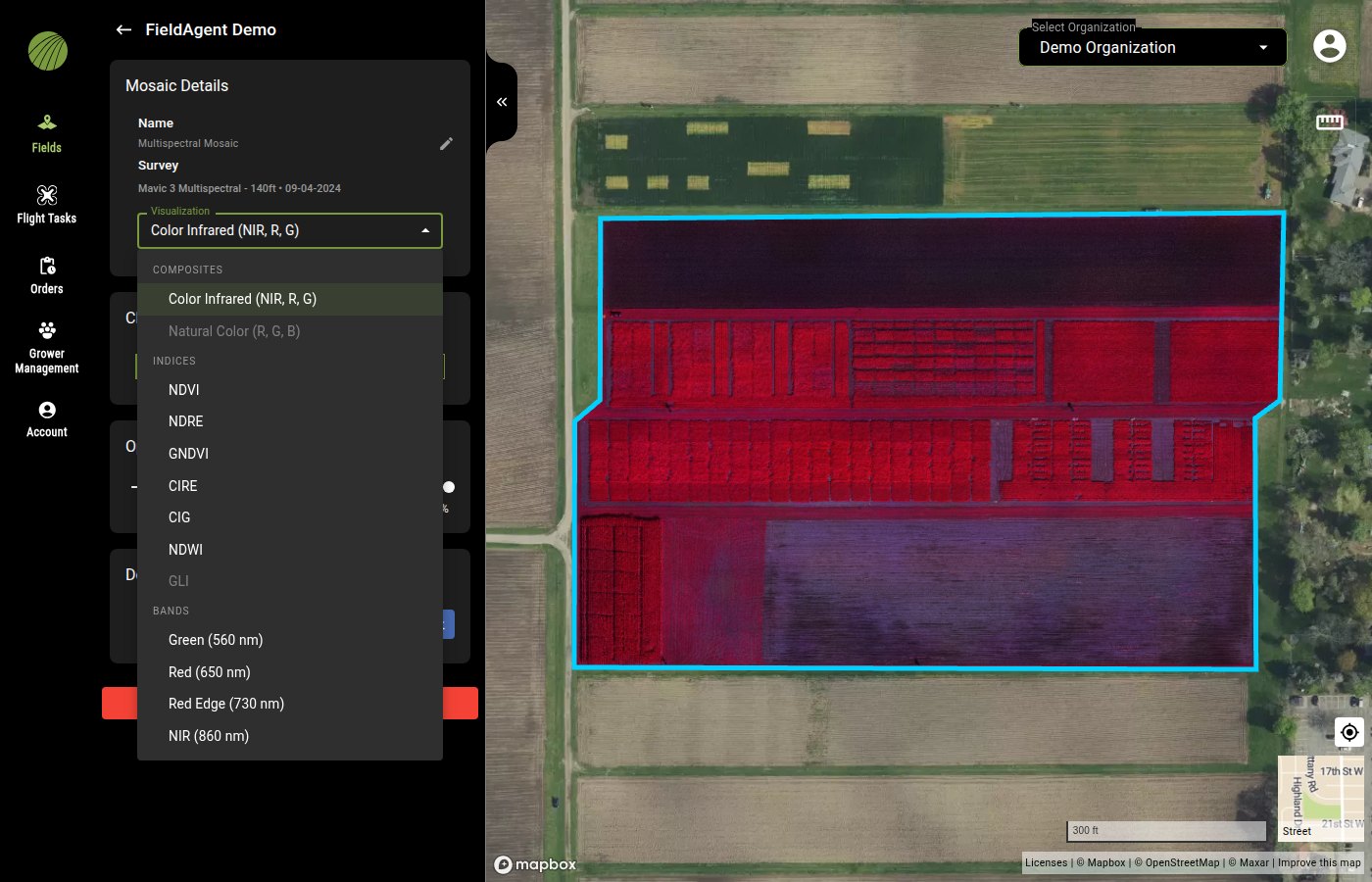
Task: Go back using the arrow beside FieldAgent Demo
Action: click(x=123, y=29)
